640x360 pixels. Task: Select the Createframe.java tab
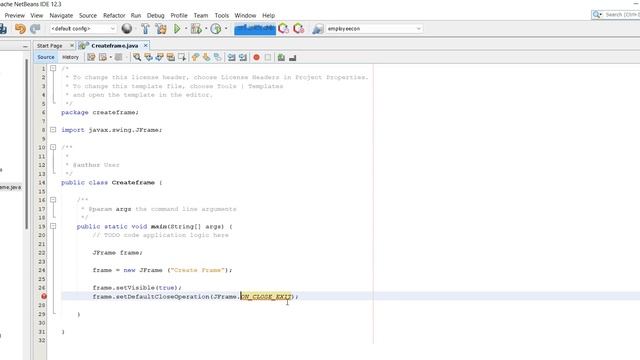tap(114, 46)
